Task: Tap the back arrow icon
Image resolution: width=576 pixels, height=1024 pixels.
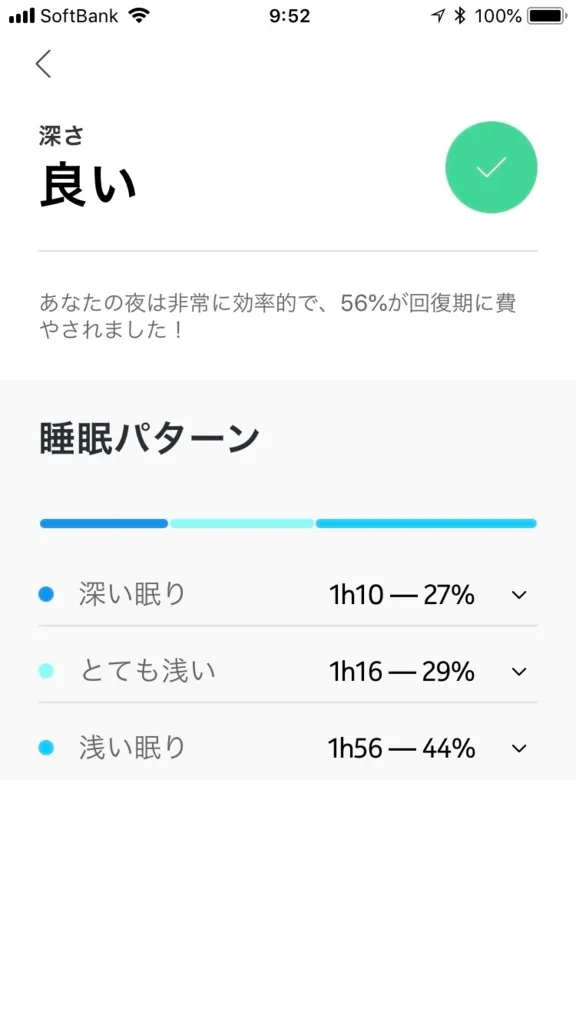Action: [x=44, y=64]
